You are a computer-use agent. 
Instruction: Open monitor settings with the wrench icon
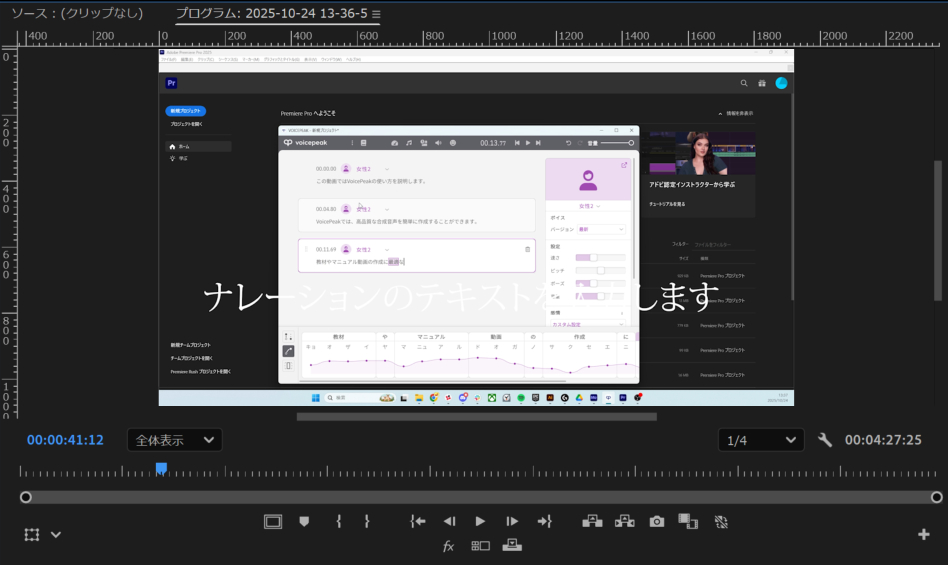(x=825, y=440)
